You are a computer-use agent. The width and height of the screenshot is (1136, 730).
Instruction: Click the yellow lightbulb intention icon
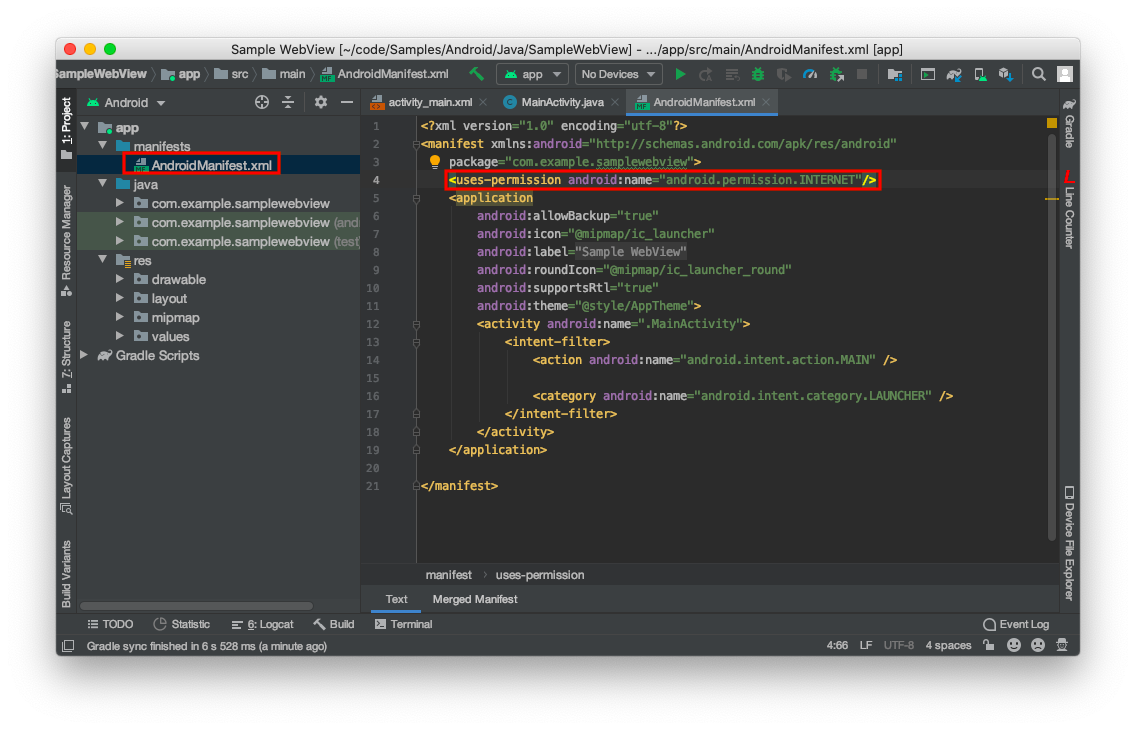click(x=435, y=161)
